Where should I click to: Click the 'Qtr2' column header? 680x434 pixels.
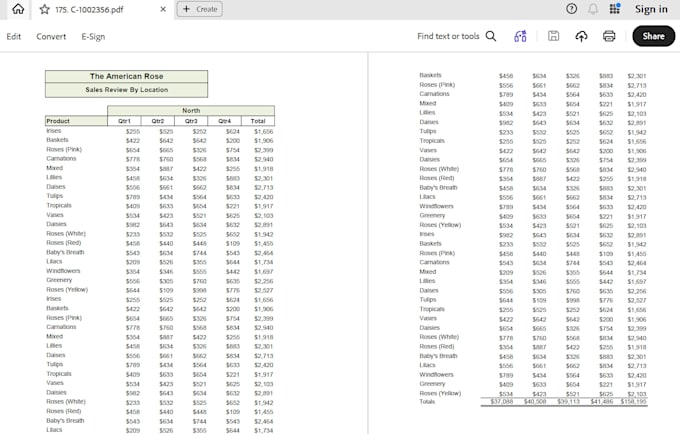(158, 121)
